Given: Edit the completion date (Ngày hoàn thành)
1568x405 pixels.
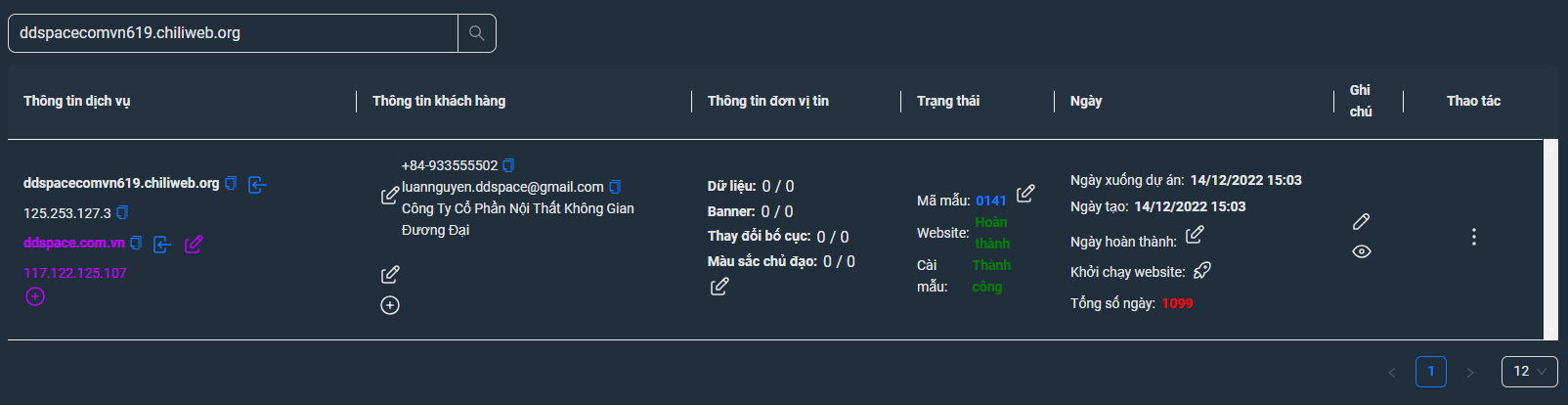Looking at the screenshot, I should point(1195,235).
